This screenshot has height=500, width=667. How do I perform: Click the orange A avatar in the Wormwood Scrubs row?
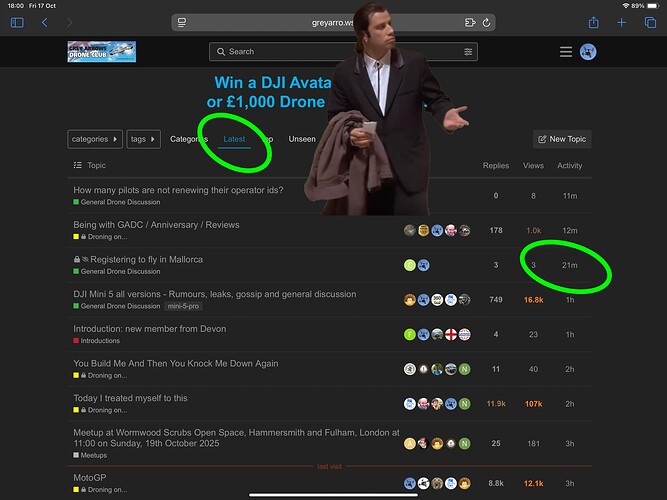(x=410, y=443)
